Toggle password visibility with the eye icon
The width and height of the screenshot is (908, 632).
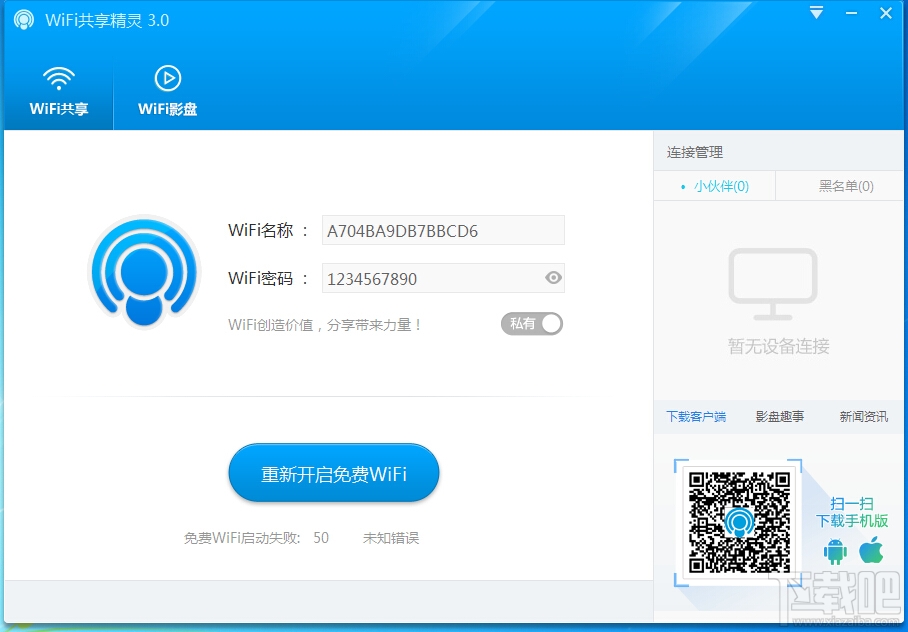click(553, 278)
